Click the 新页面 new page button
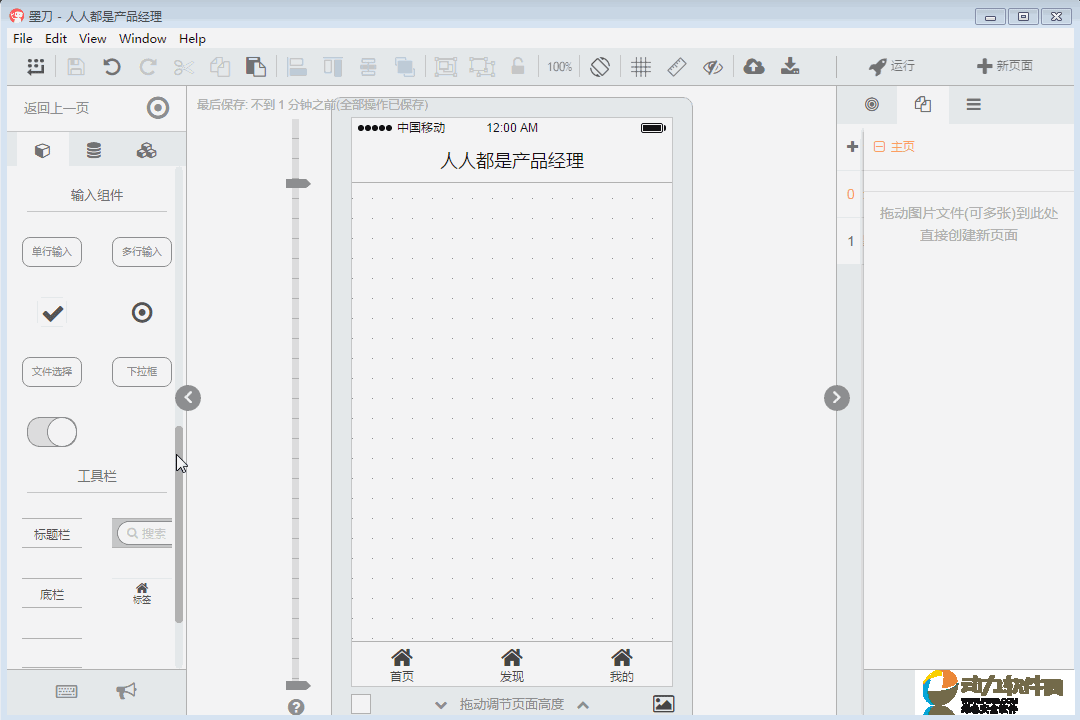 (x=1005, y=66)
